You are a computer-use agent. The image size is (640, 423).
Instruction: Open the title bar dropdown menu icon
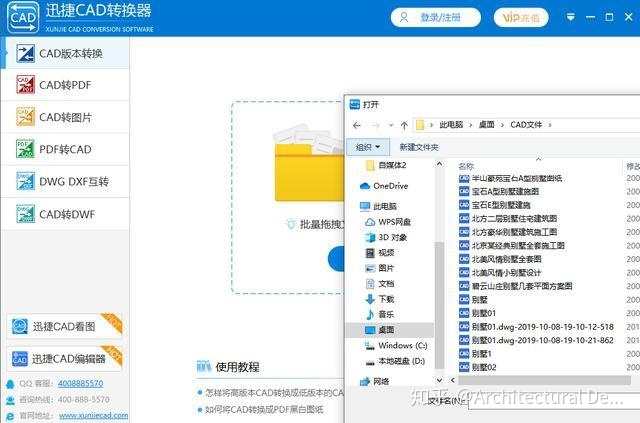pos(571,17)
